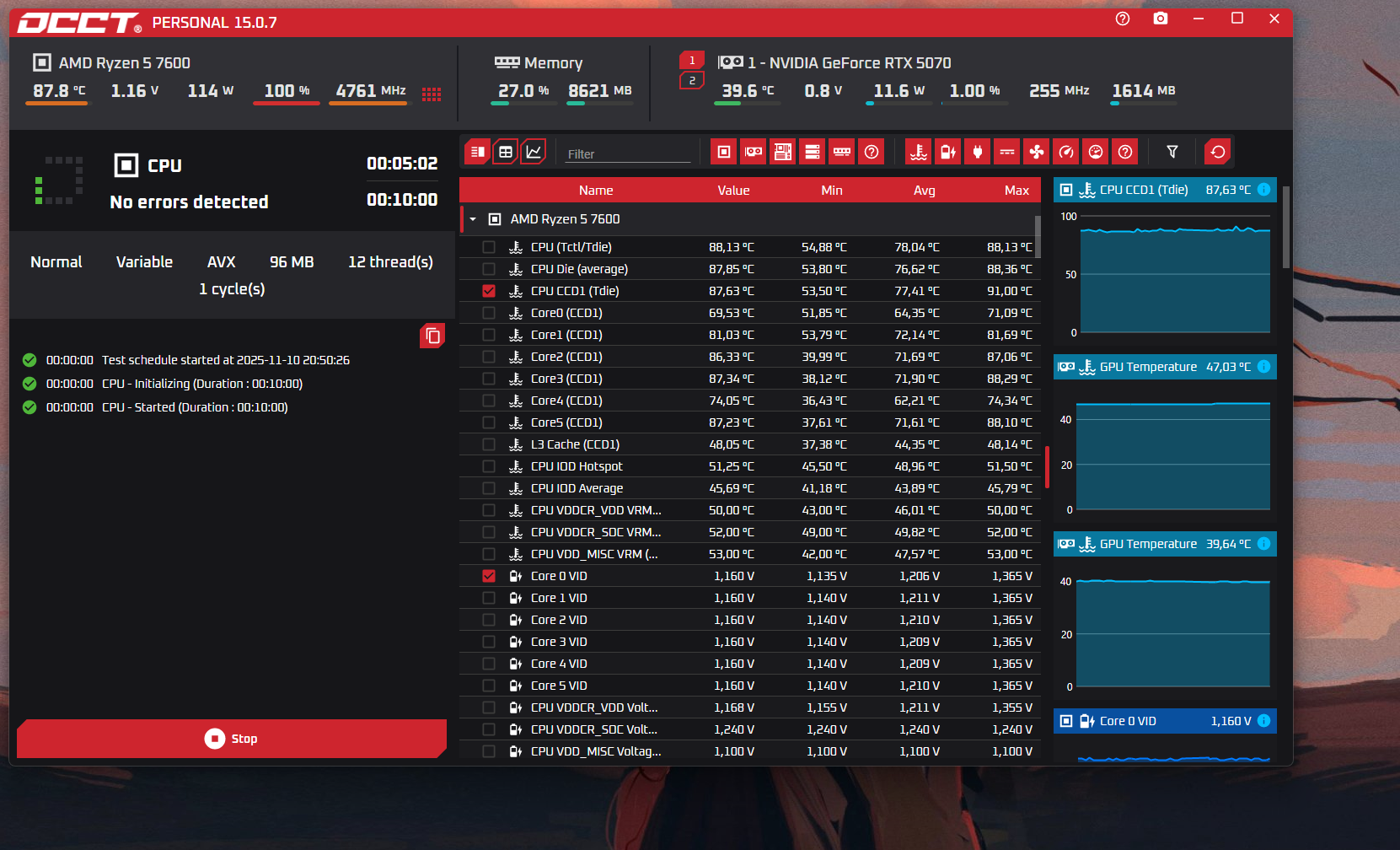1400x850 pixels.
Task: Switch monitoring to the combined table and graph view
Action: [x=477, y=152]
